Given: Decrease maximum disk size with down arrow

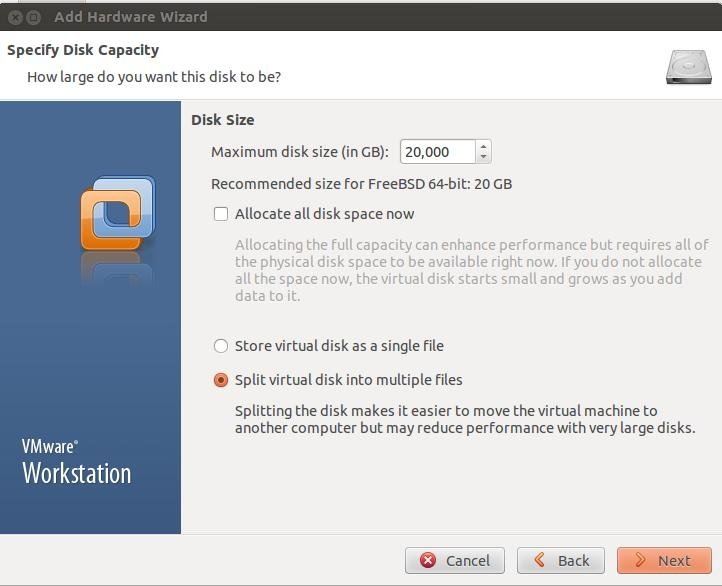Looking at the screenshot, I should coord(483,157).
